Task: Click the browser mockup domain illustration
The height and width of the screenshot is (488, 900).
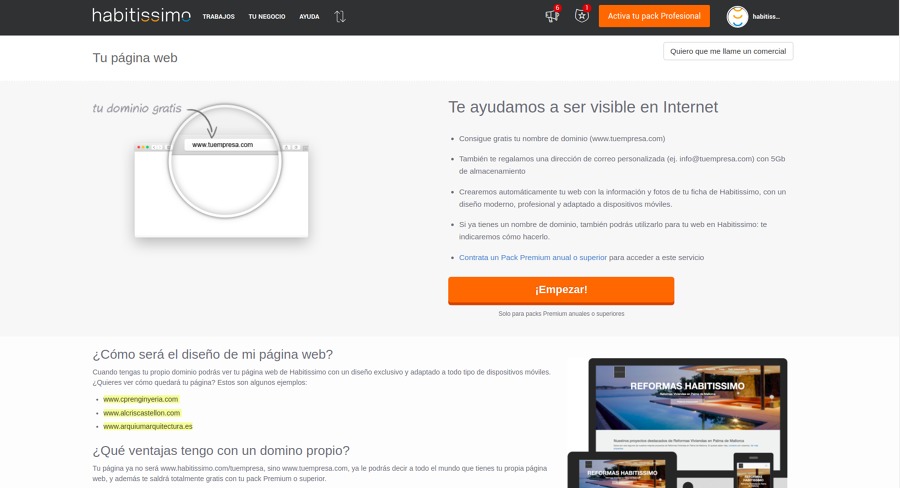Action: [222, 171]
